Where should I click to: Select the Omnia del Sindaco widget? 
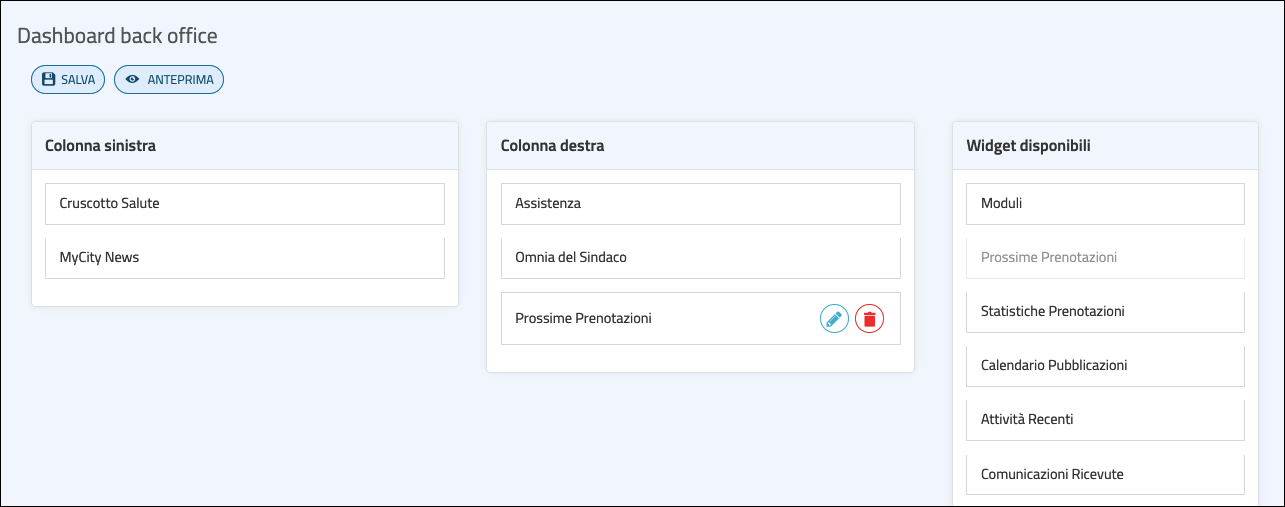pyautogui.click(x=700, y=257)
